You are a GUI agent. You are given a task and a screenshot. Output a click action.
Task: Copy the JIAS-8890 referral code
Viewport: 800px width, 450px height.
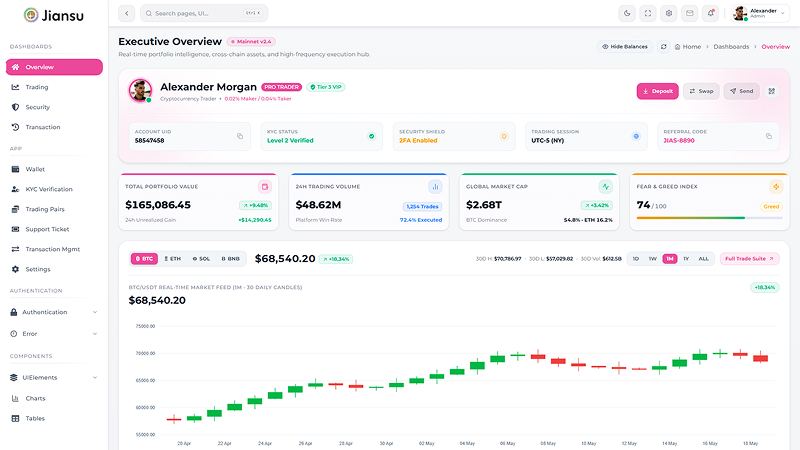769,136
